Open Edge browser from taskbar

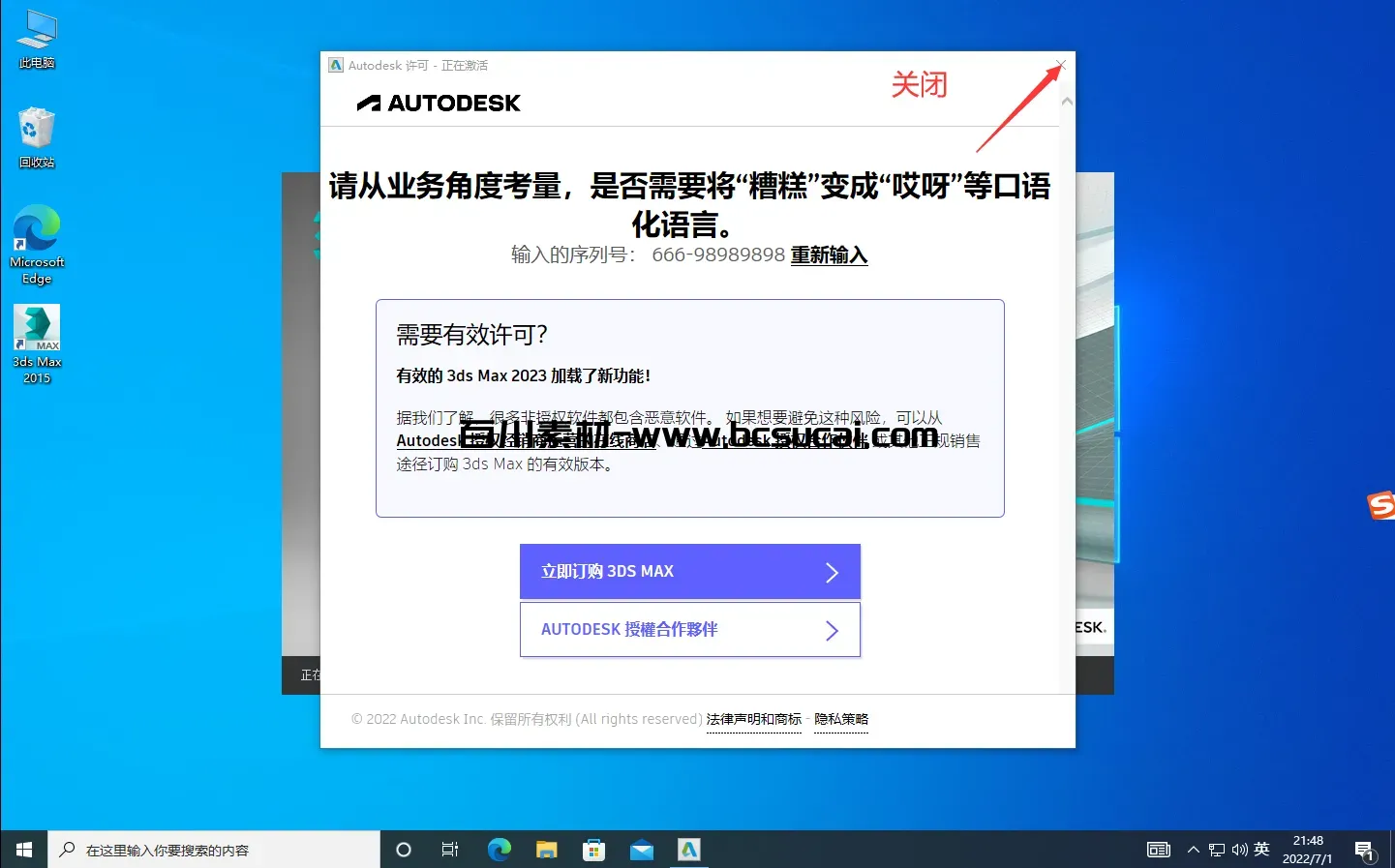point(499,850)
